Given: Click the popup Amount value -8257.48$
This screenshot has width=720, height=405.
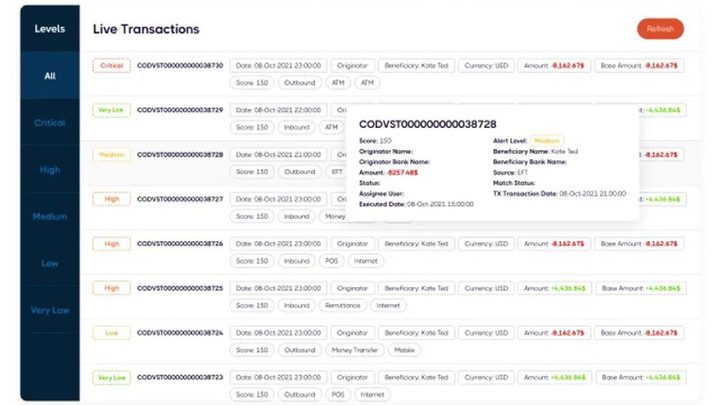Looking at the screenshot, I should 402,173.
